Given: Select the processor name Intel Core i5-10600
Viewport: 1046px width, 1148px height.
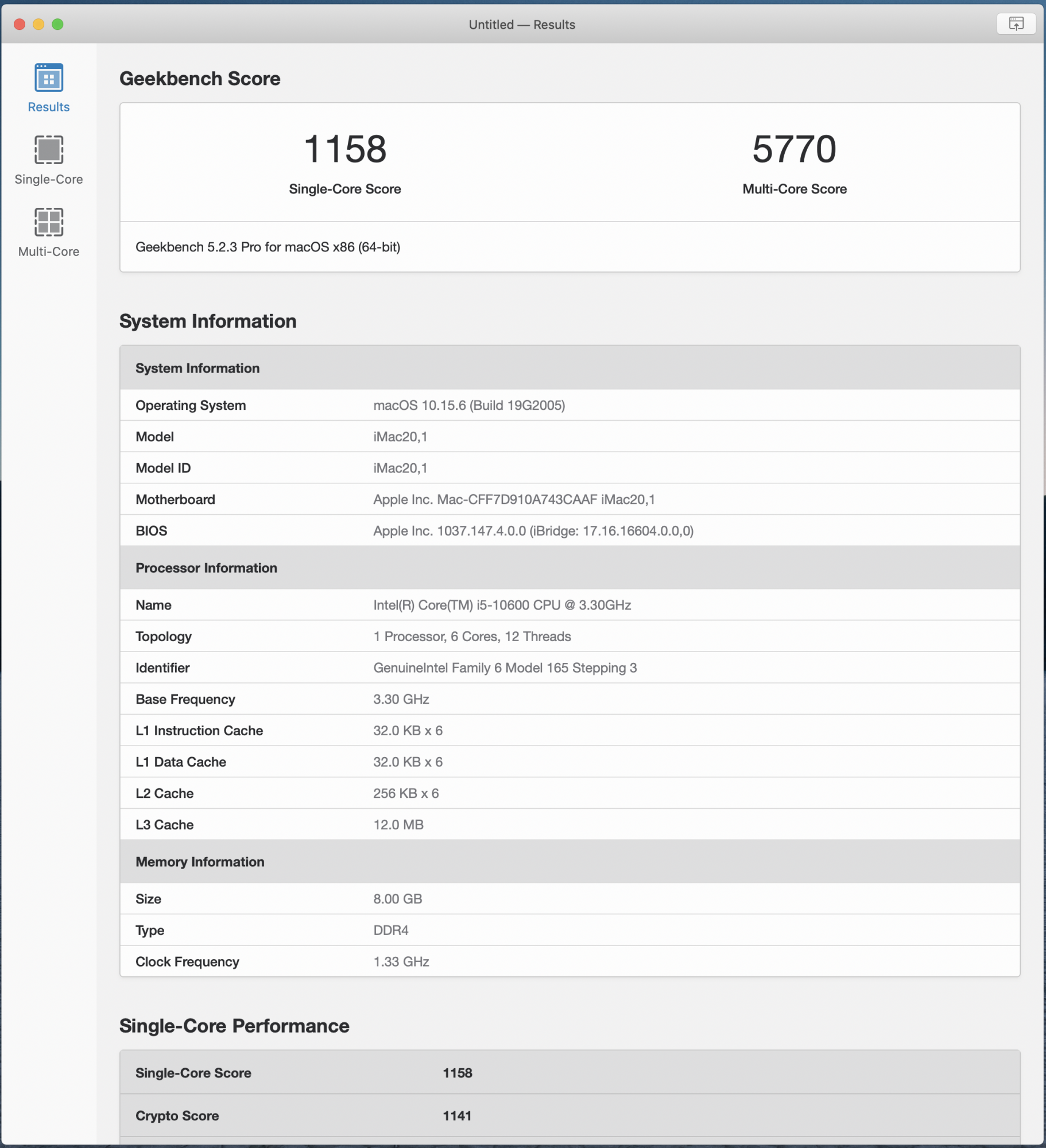Looking at the screenshot, I should [x=502, y=606].
